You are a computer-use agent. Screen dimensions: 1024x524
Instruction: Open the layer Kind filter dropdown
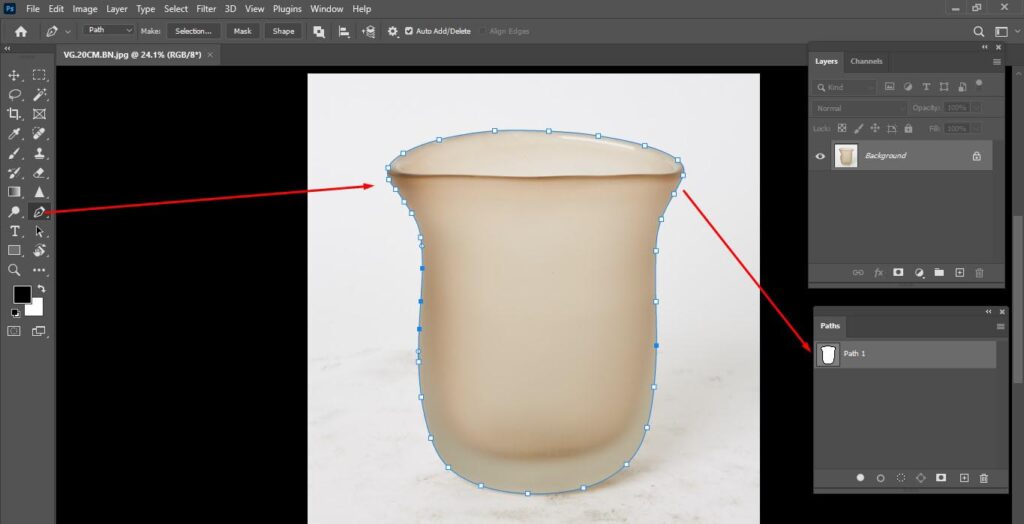point(844,87)
